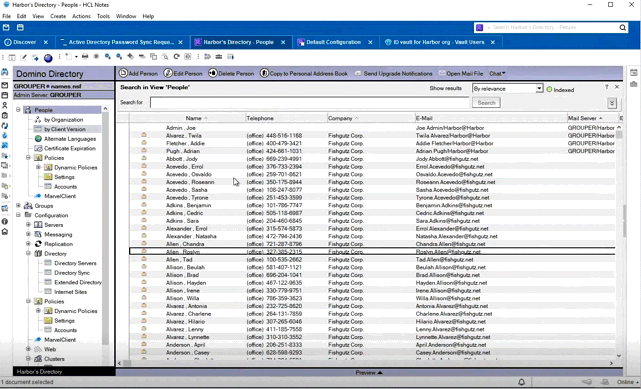
Task: Collapse the Configuration tree node
Action: tap(18, 215)
